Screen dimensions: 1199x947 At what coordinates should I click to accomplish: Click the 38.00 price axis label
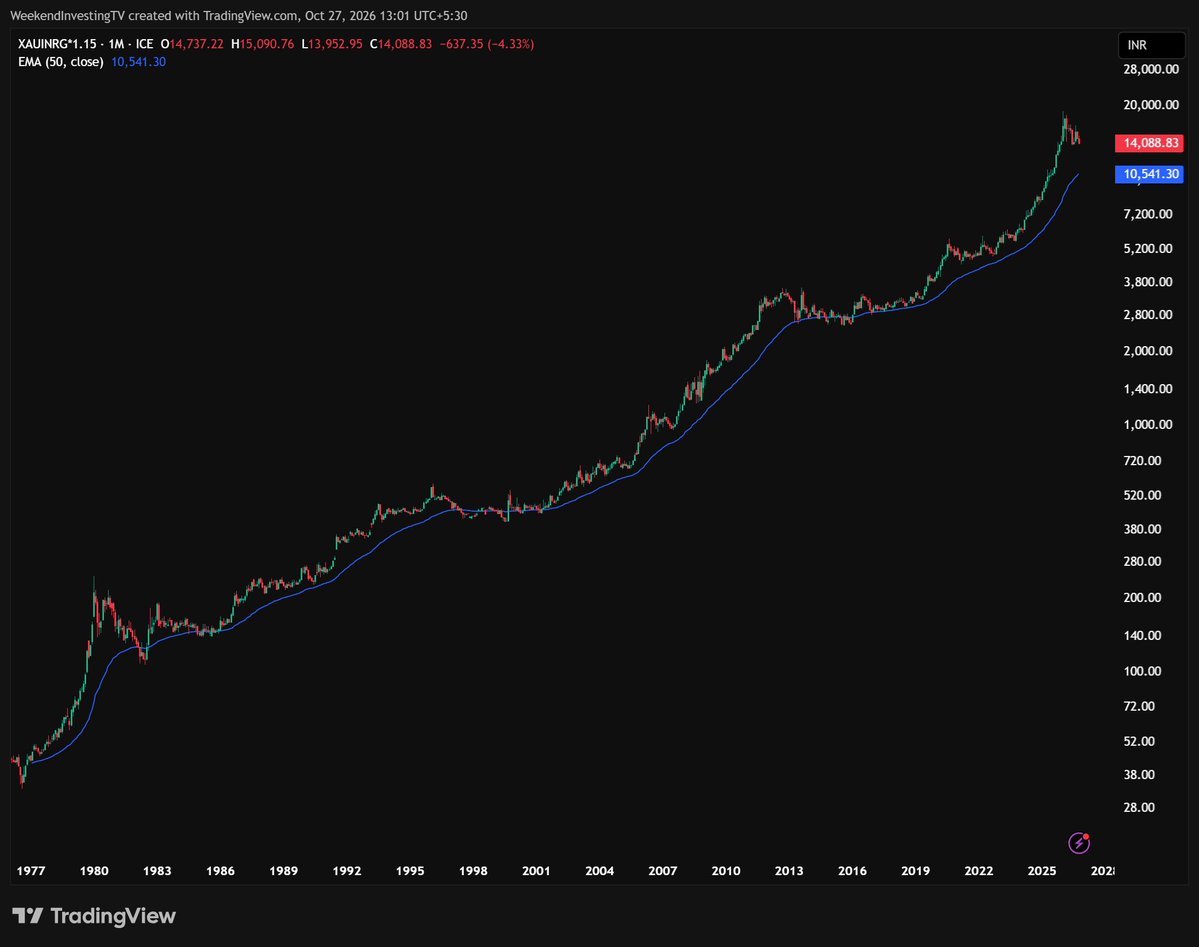1139,775
